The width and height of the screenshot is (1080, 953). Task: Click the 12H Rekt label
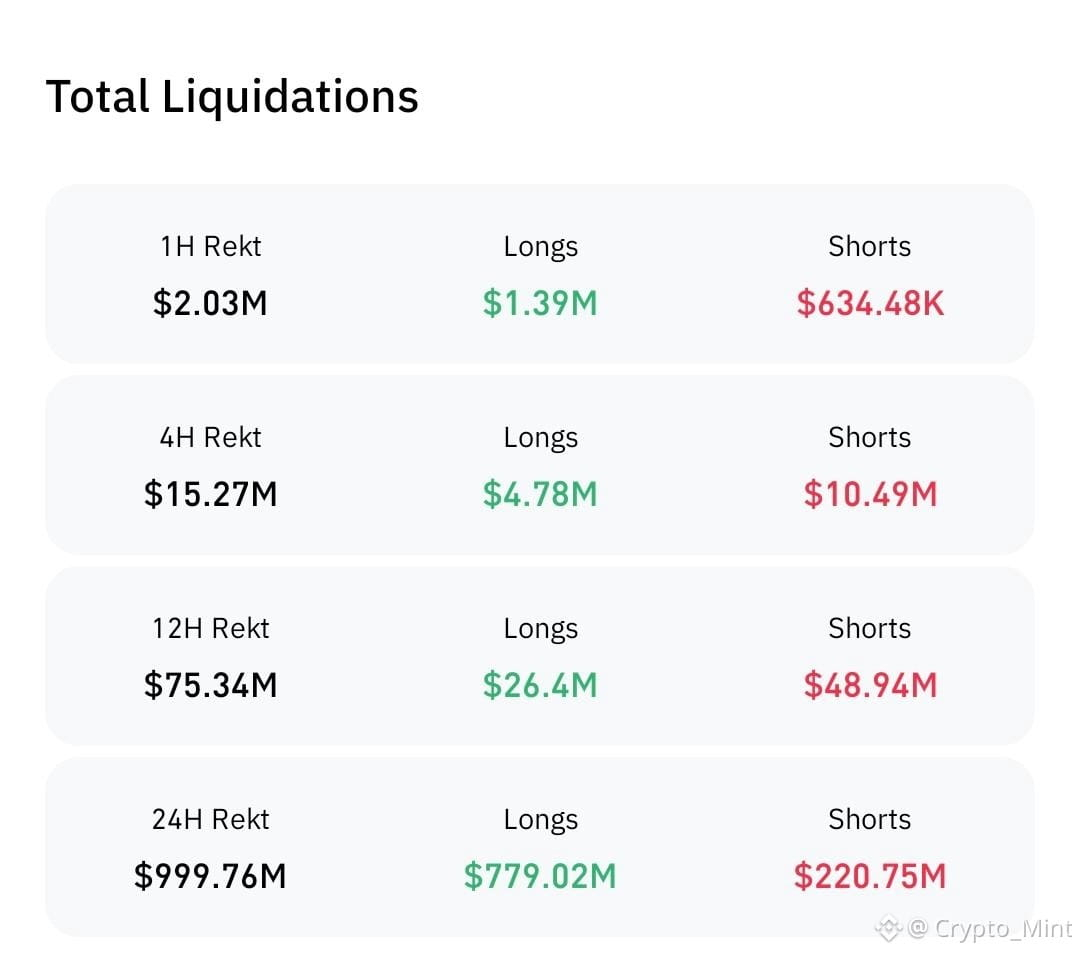(x=210, y=628)
